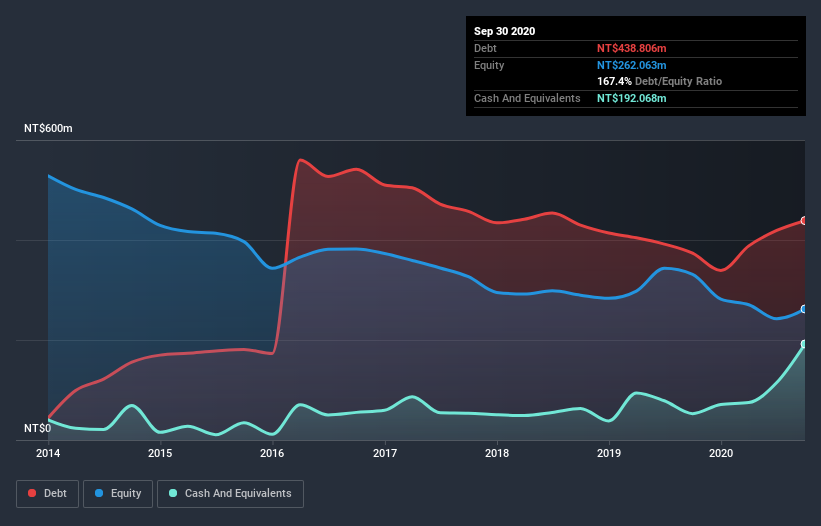Click the Equity label in tooltip

click(489, 65)
